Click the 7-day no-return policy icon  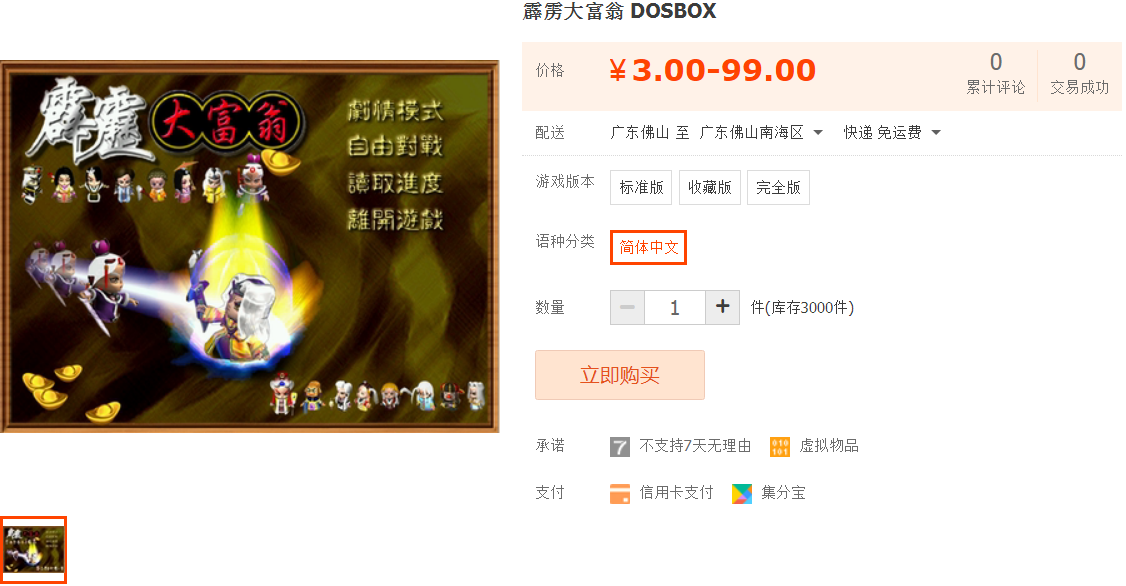[x=620, y=447]
